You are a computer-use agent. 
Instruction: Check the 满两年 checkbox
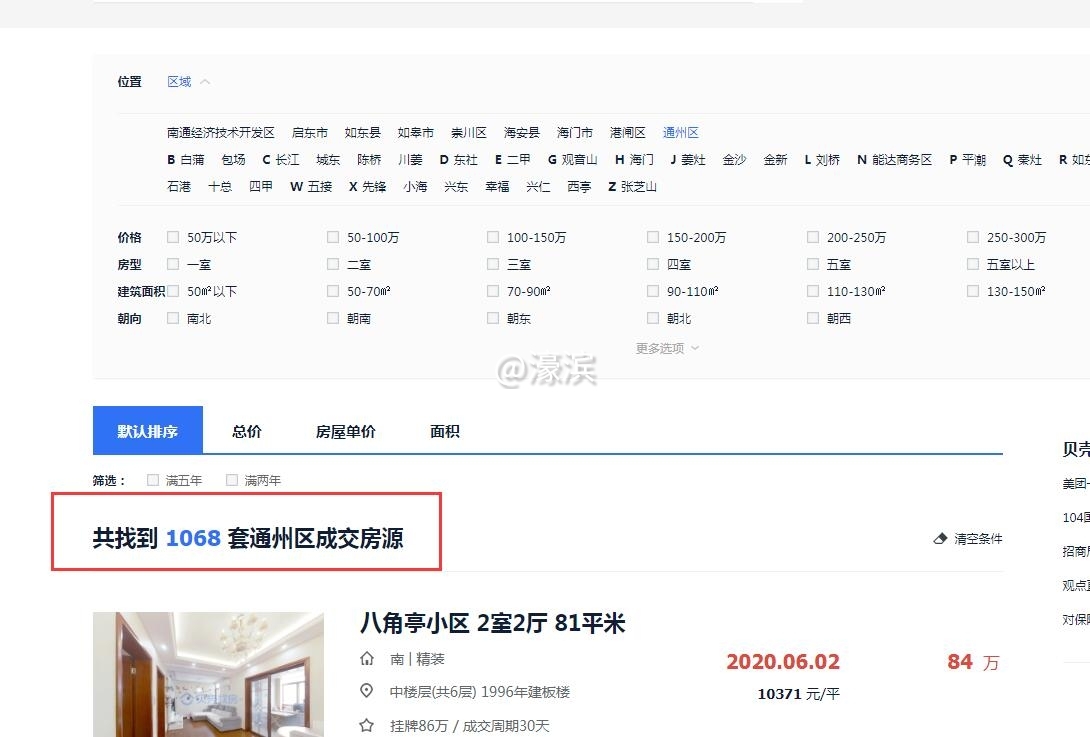[231, 480]
